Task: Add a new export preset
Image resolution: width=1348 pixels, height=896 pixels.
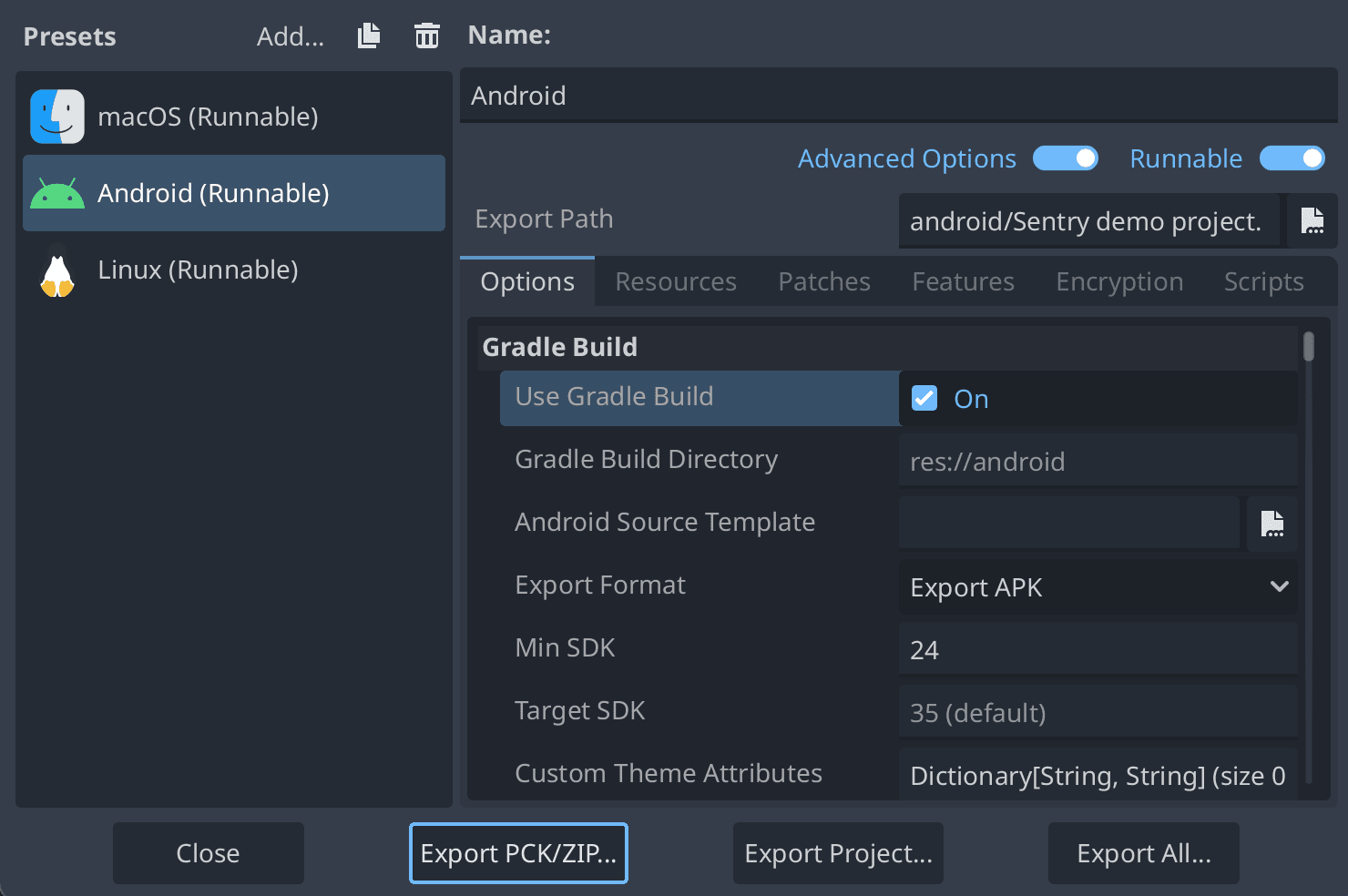Action: pyautogui.click(x=290, y=36)
